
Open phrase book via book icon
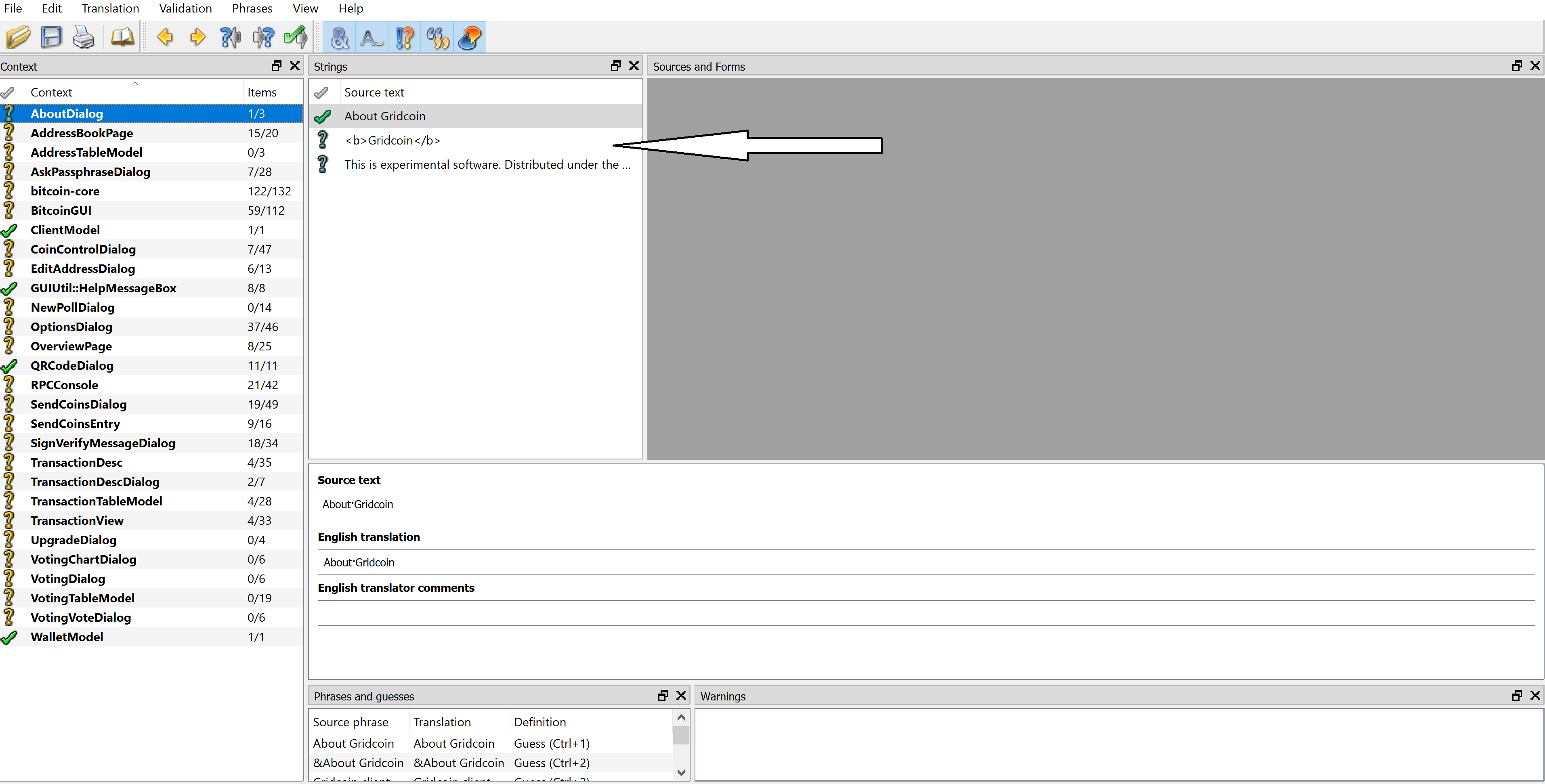click(x=122, y=37)
